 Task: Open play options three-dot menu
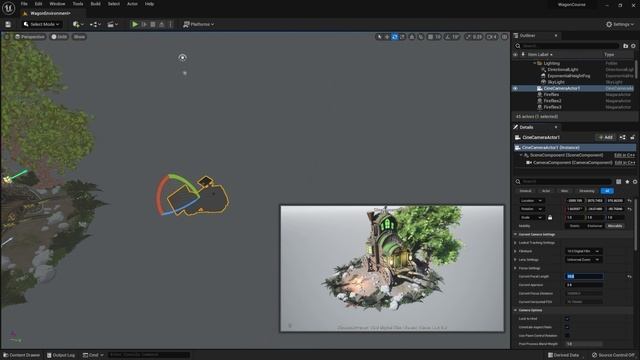coord(171,24)
